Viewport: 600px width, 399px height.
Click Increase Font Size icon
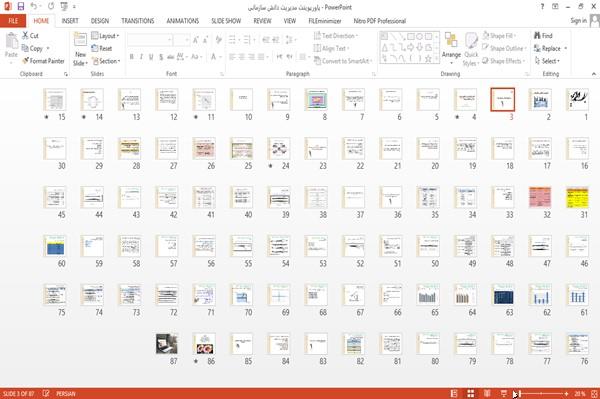pos(196,39)
